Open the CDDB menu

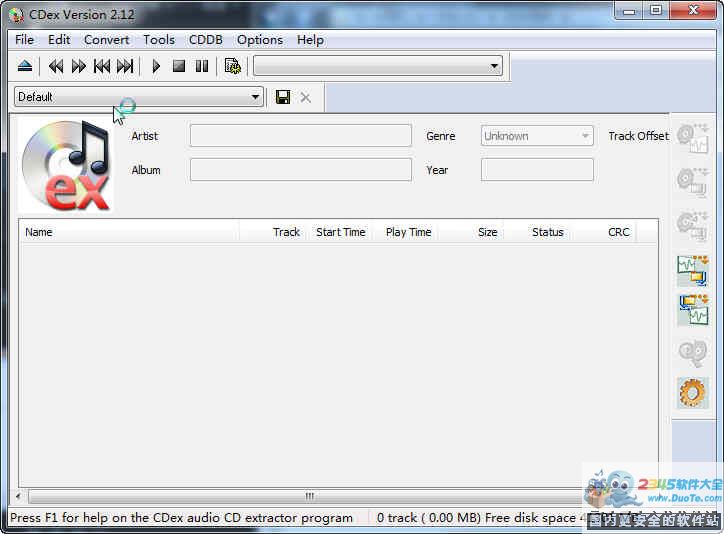(x=205, y=40)
